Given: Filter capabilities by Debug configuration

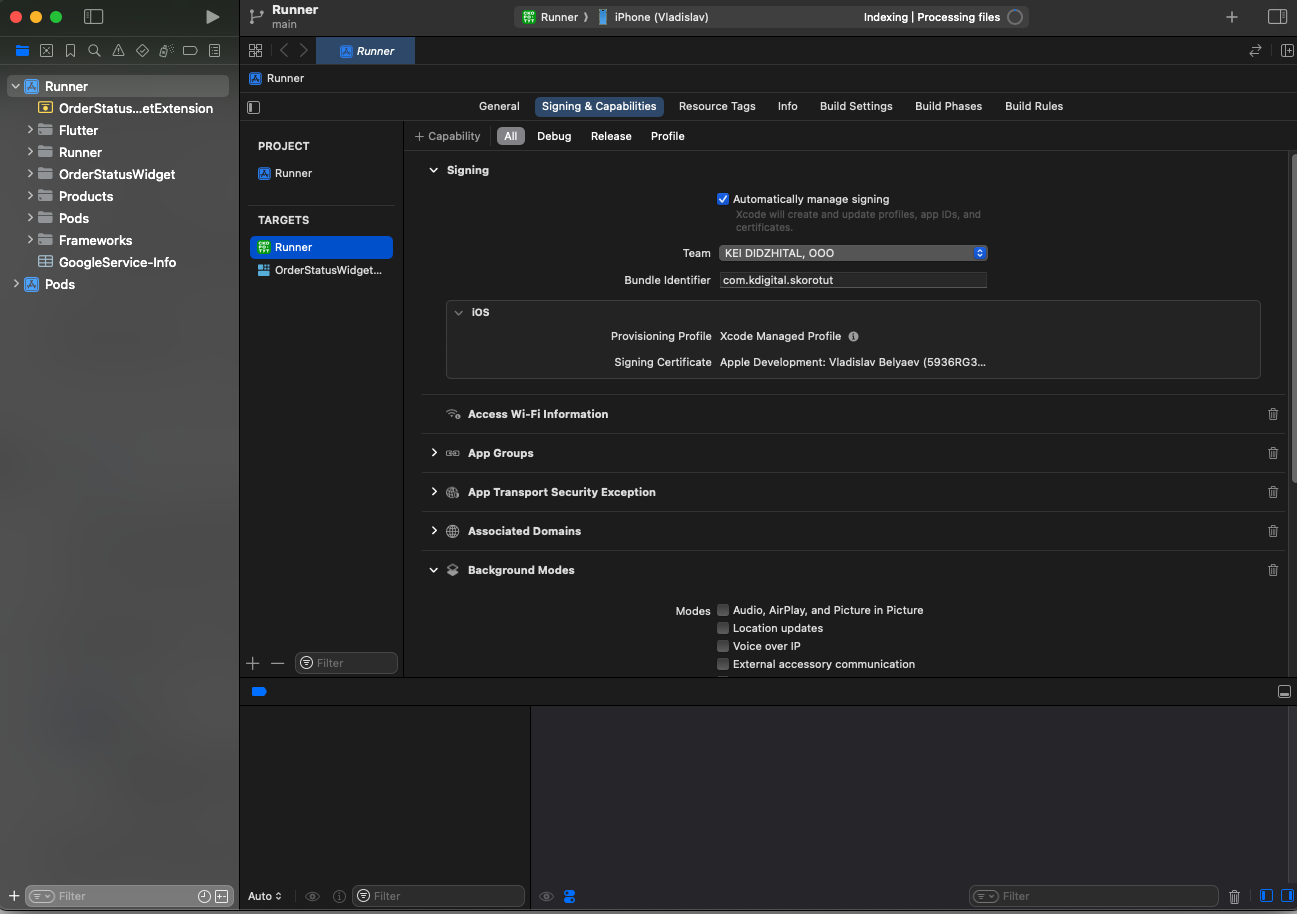Looking at the screenshot, I should pos(554,136).
